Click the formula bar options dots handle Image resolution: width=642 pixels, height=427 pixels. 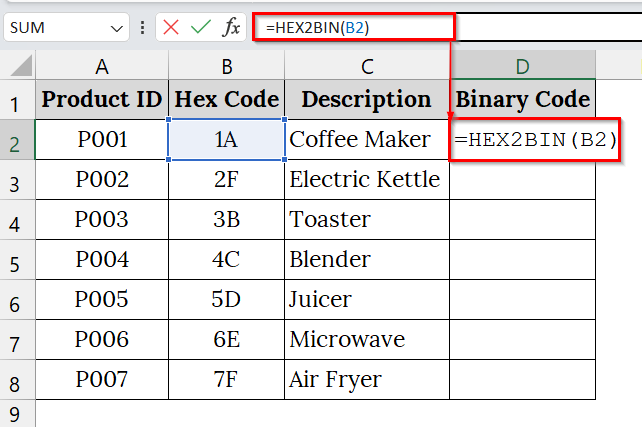point(142,28)
